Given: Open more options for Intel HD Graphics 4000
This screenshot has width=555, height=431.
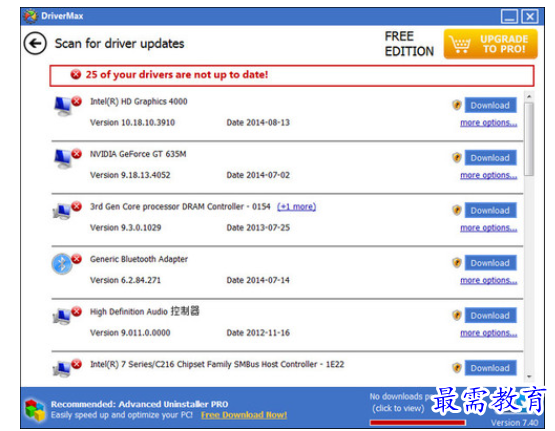Looking at the screenshot, I should click(x=488, y=123).
